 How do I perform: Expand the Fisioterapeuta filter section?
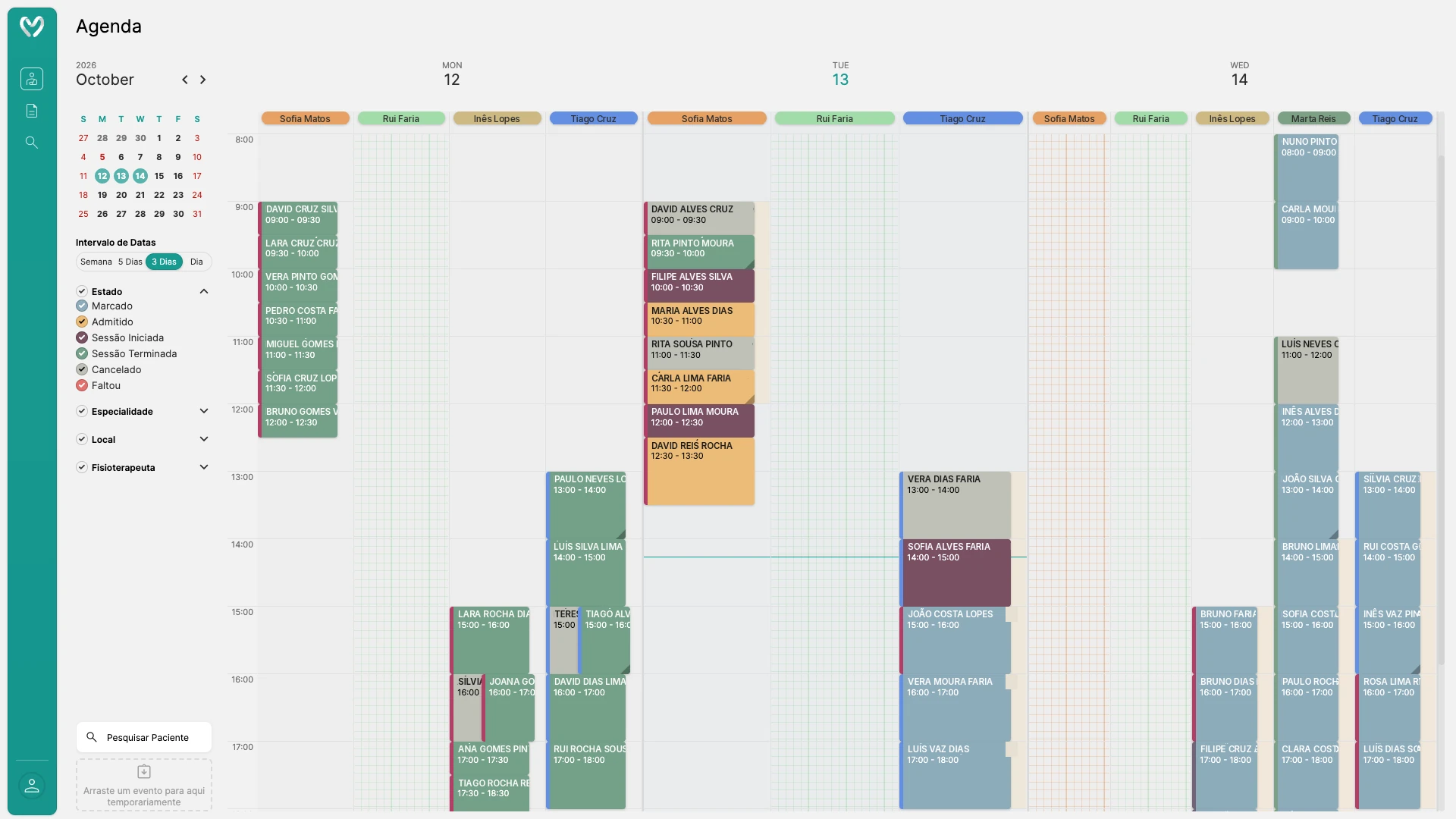204,468
